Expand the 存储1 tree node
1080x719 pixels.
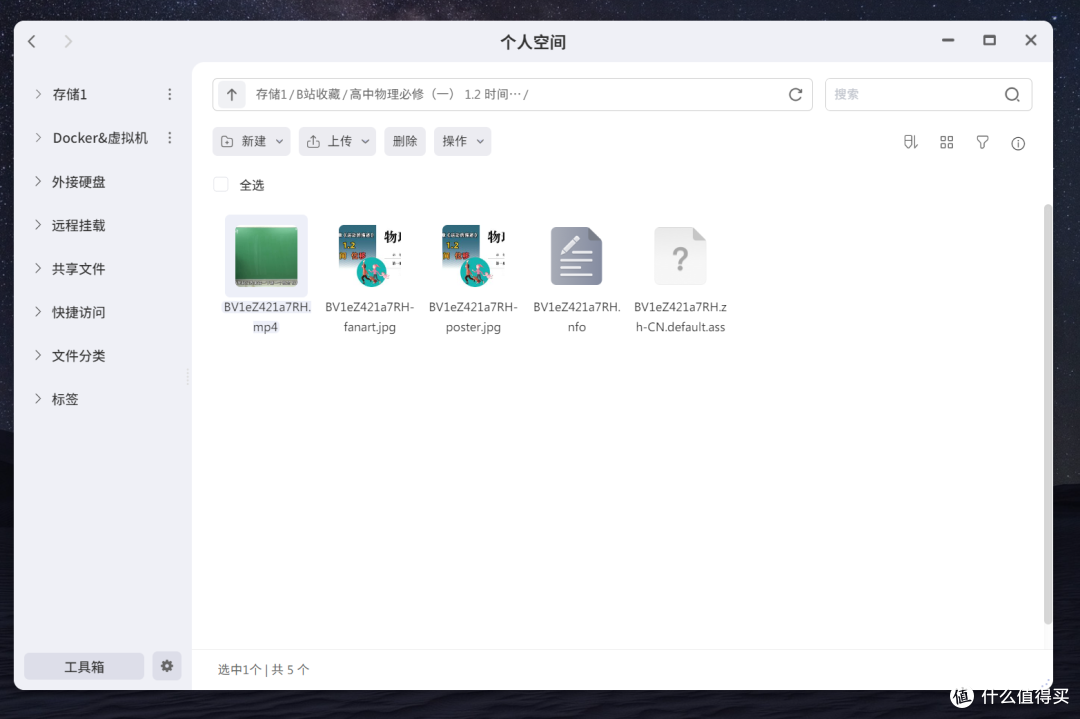point(38,94)
